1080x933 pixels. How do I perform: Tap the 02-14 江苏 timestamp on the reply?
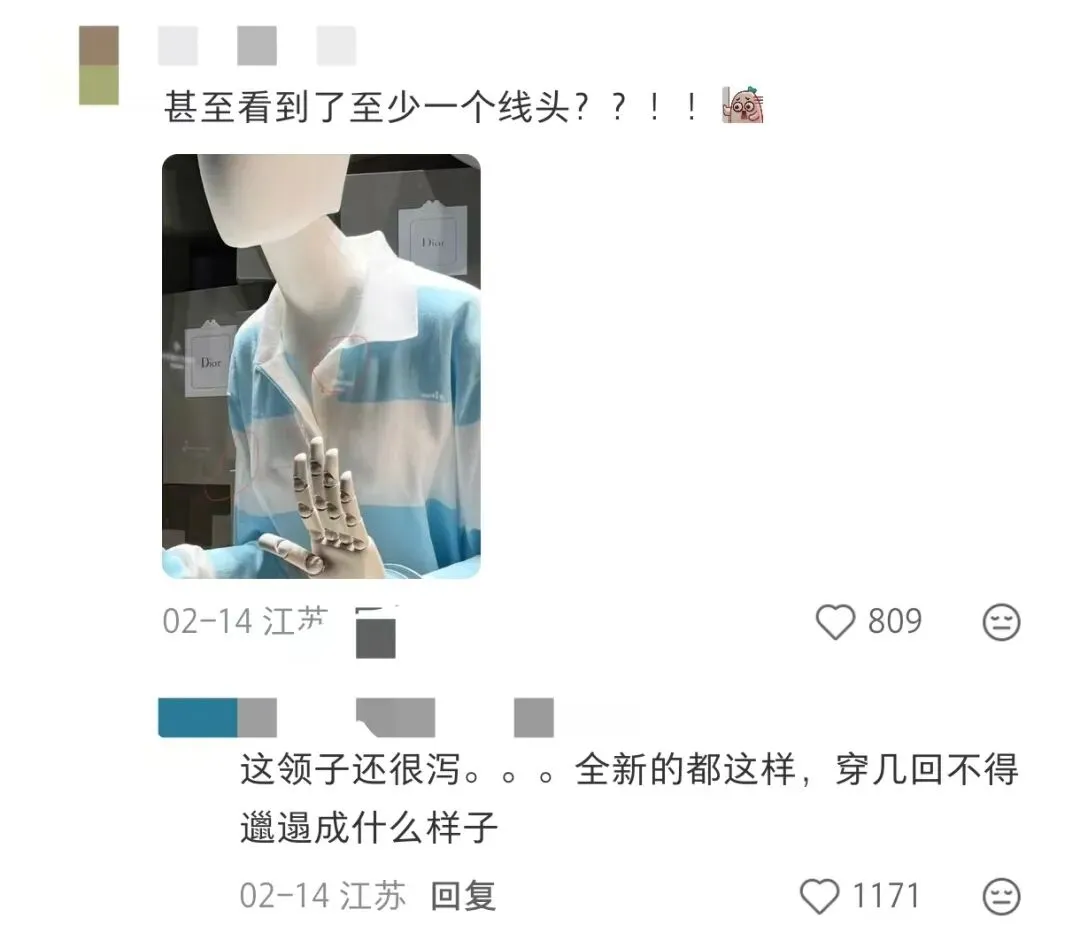(323, 896)
